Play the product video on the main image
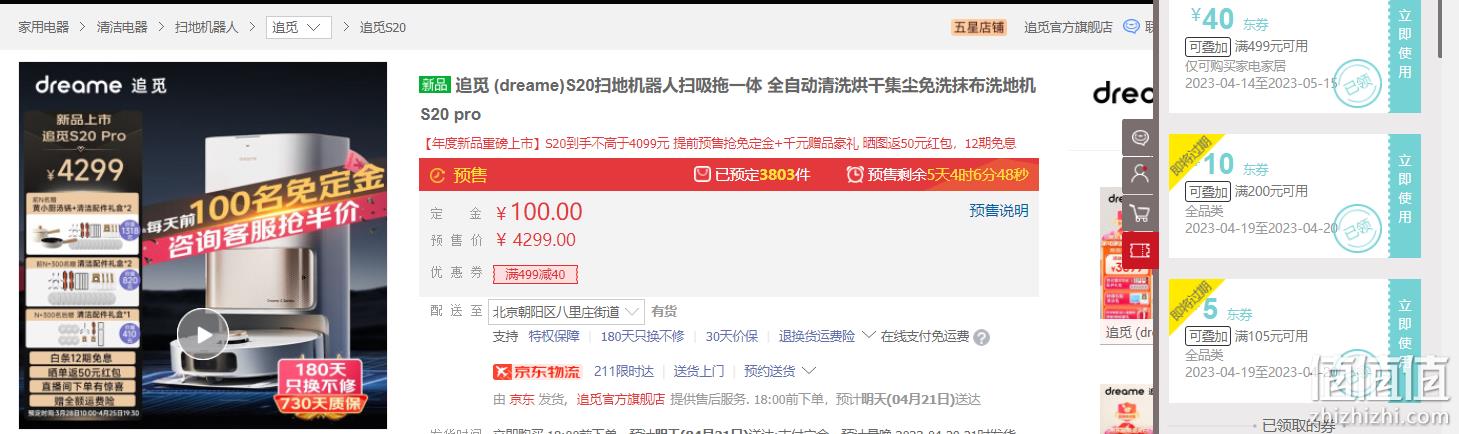The width and height of the screenshot is (1459, 434). (x=203, y=335)
